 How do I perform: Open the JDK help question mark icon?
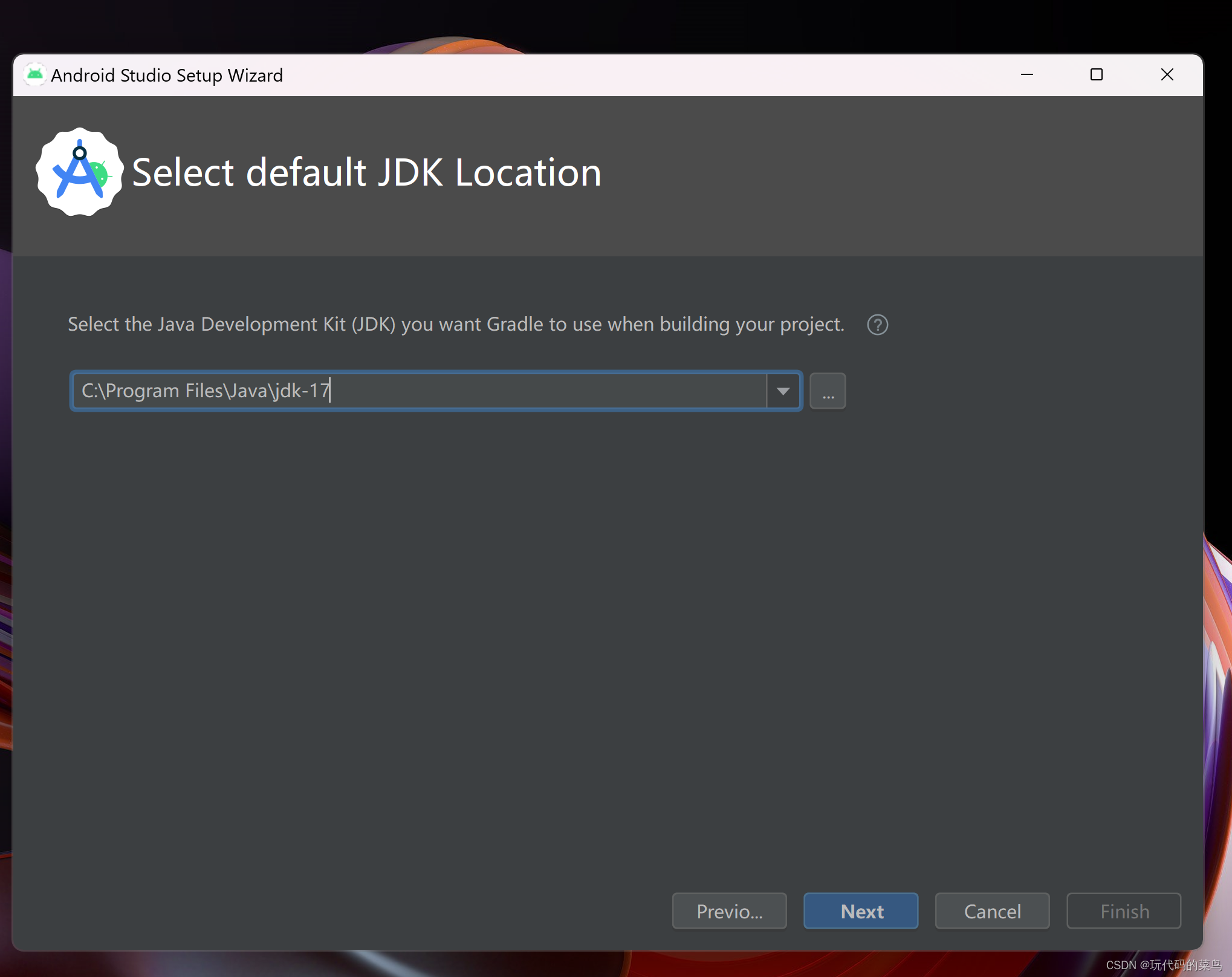[877, 325]
